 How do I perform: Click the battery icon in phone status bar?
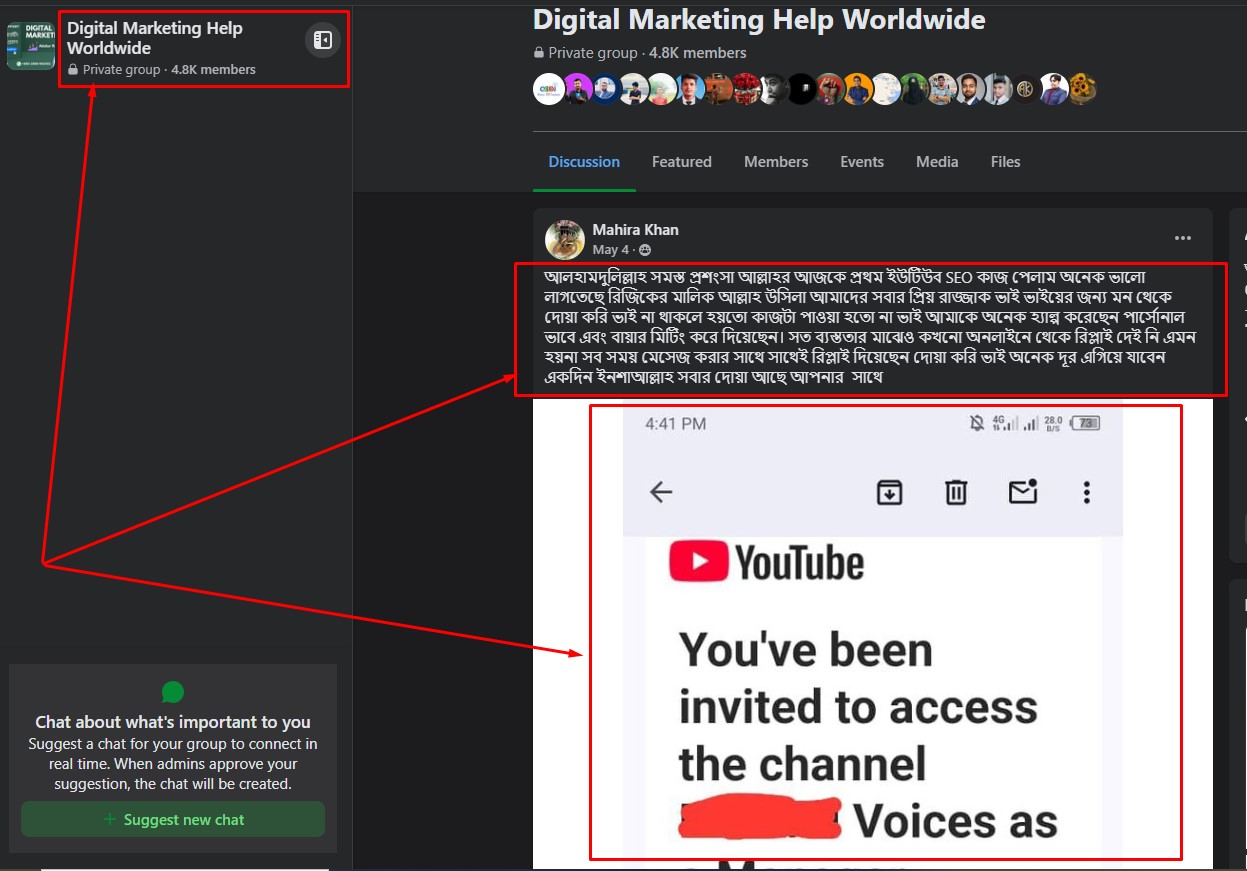pyautogui.click(x=1085, y=424)
